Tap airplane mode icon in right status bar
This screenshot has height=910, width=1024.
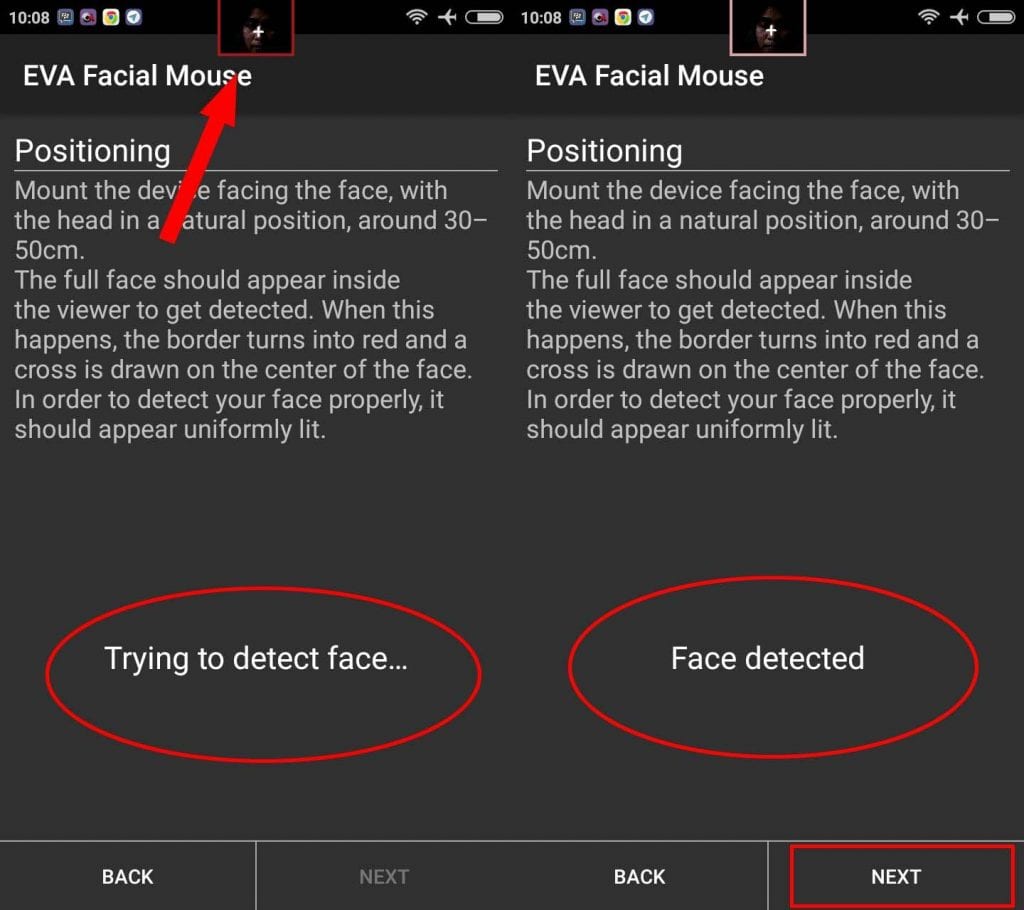click(x=959, y=17)
